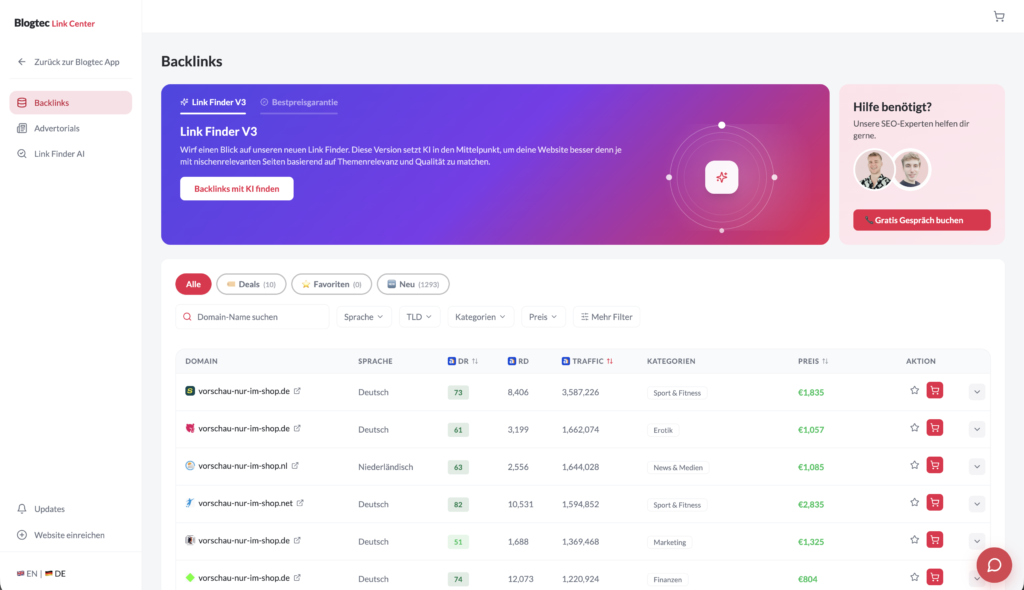Show Favoriten (0) listings

point(332,284)
